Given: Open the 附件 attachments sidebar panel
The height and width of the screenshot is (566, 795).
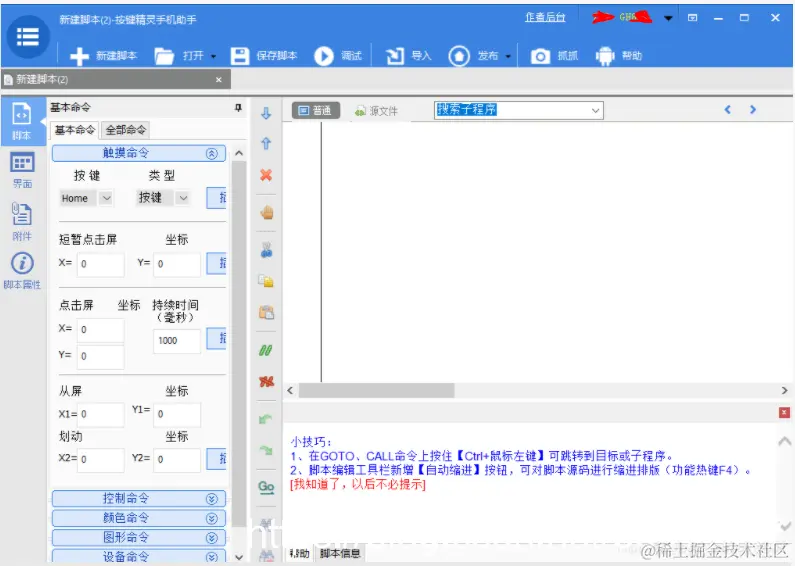Looking at the screenshot, I should pos(22,221).
